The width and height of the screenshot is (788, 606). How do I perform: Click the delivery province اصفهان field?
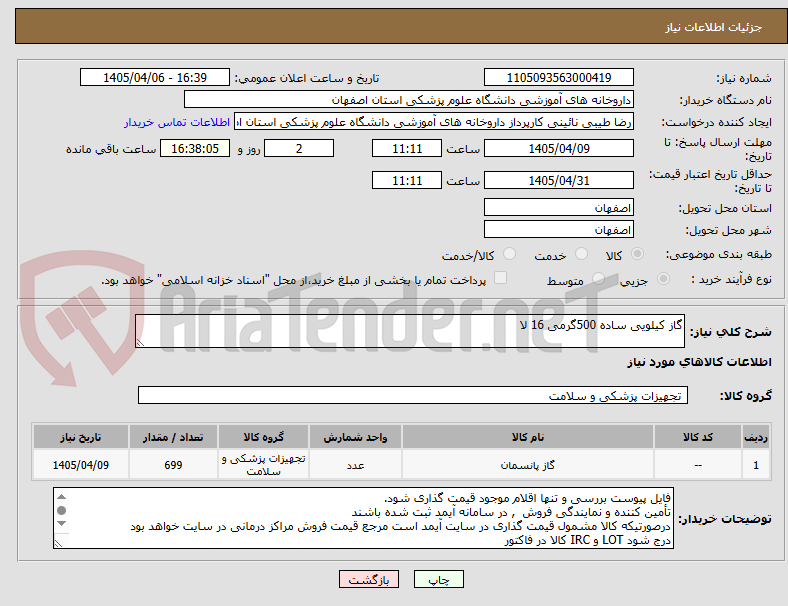click(x=559, y=208)
